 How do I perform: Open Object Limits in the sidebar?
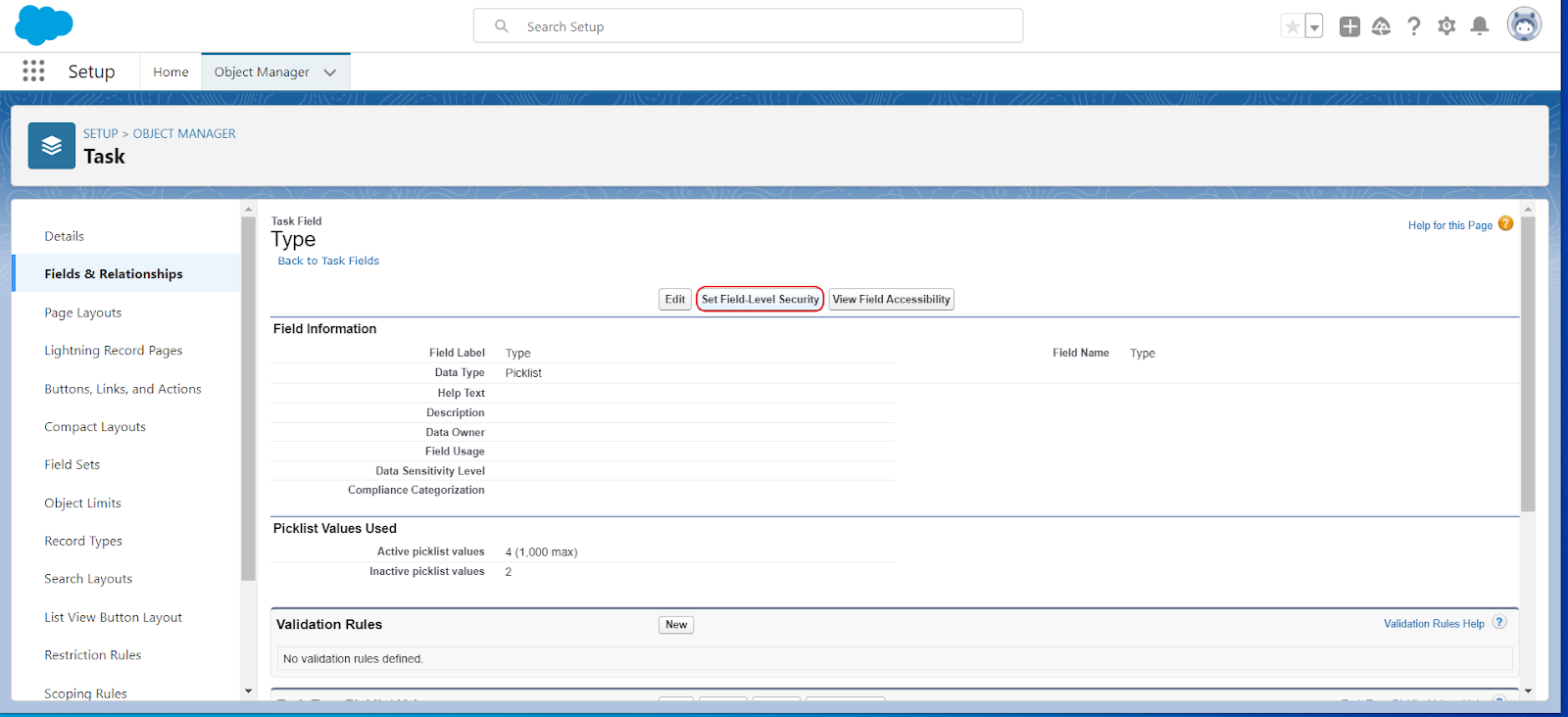(x=83, y=502)
